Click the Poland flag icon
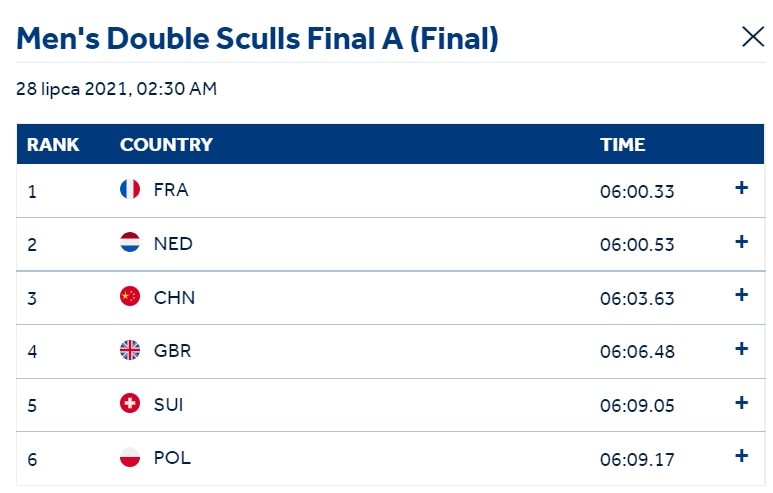This screenshot has height=493, width=773. click(x=130, y=457)
